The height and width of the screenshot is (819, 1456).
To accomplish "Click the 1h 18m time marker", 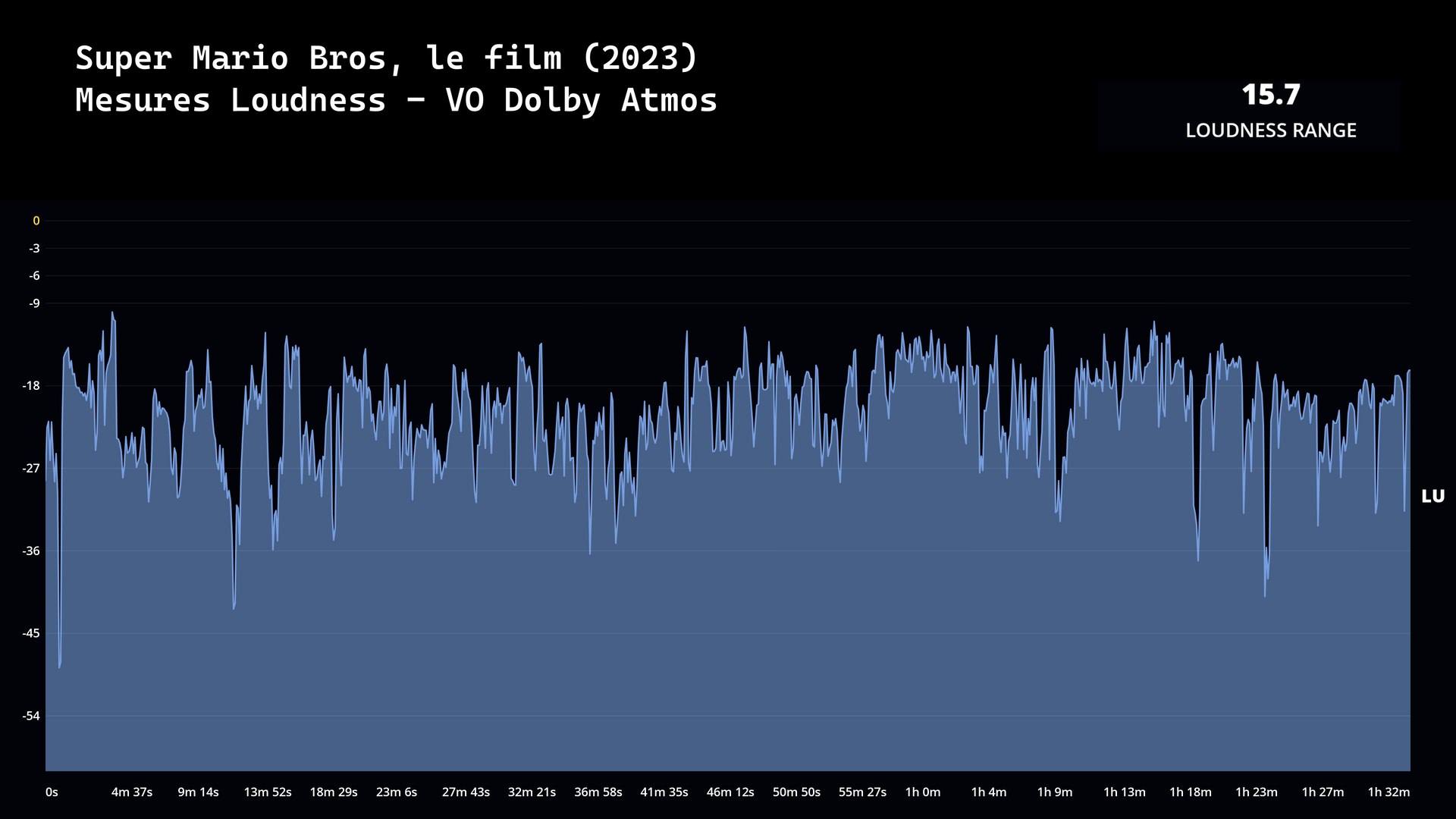I will (x=1191, y=792).
